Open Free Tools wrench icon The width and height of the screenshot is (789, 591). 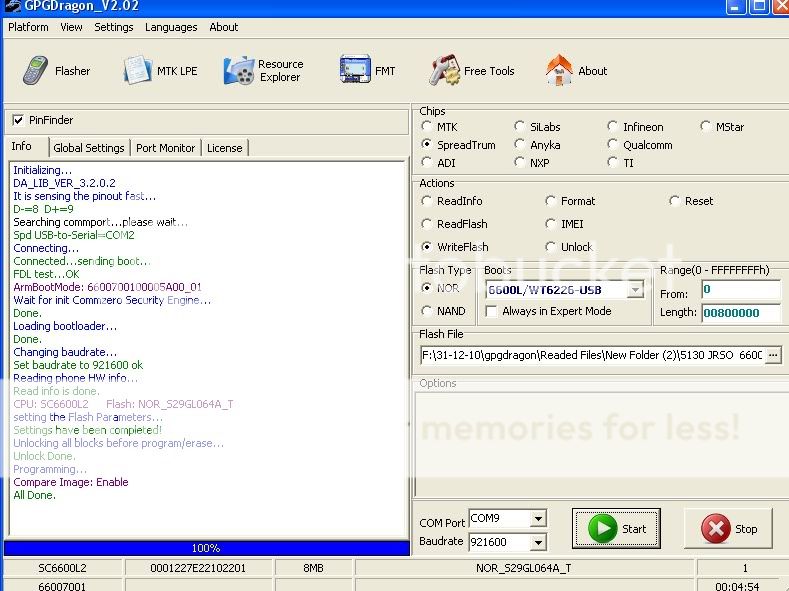click(444, 70)
